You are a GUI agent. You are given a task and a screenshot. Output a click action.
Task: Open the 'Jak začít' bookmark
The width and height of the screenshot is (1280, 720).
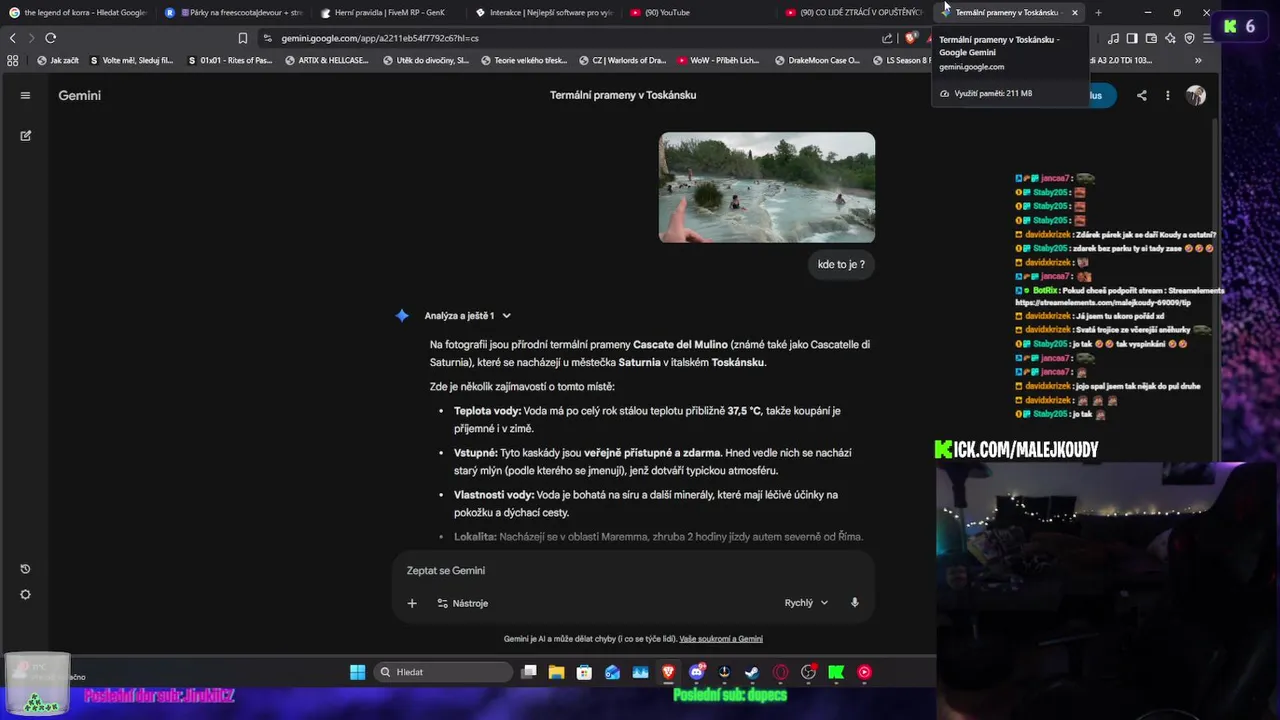coord(58,60)
